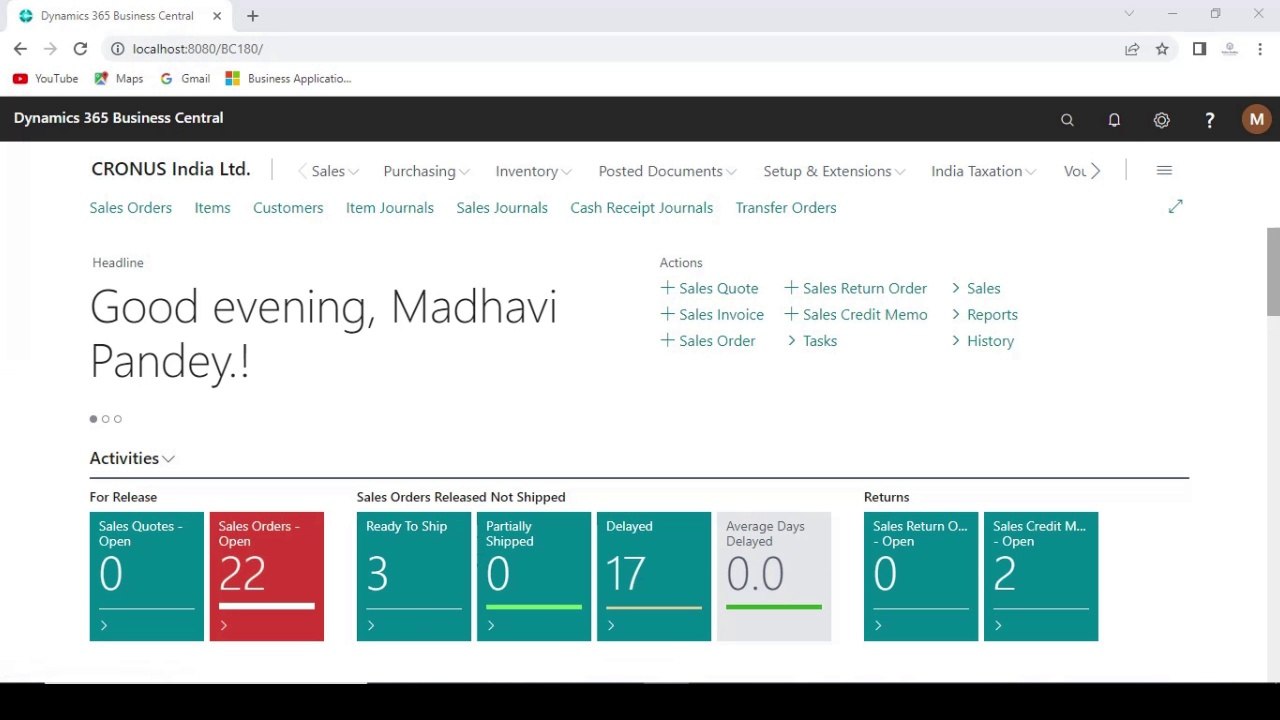
Task: Click the browser address bar URL
Action: tap(198, 49)
